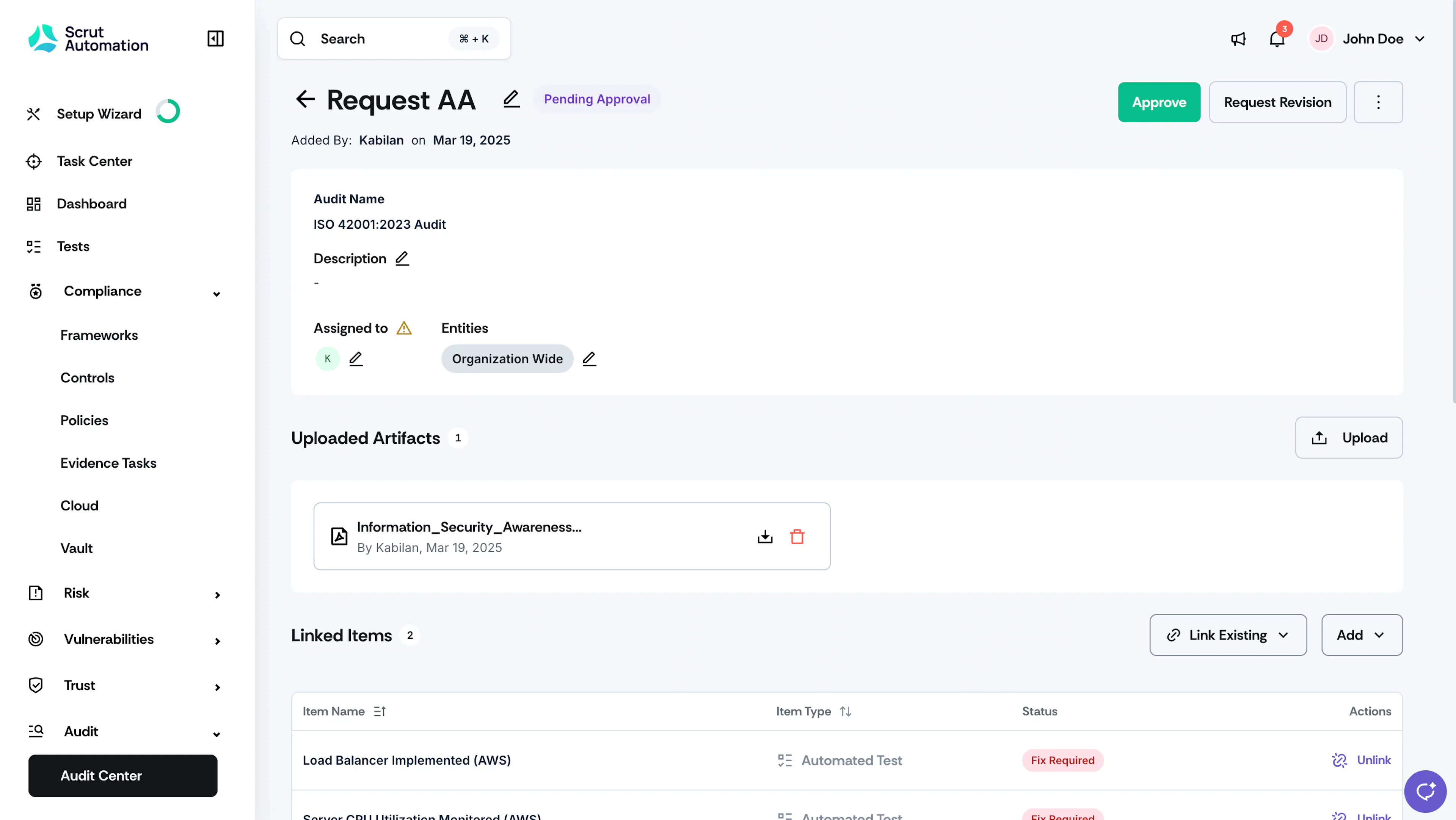
Task: Click the Assigned to warning icon
Action: pyautogui.click(x=404, y=328)
